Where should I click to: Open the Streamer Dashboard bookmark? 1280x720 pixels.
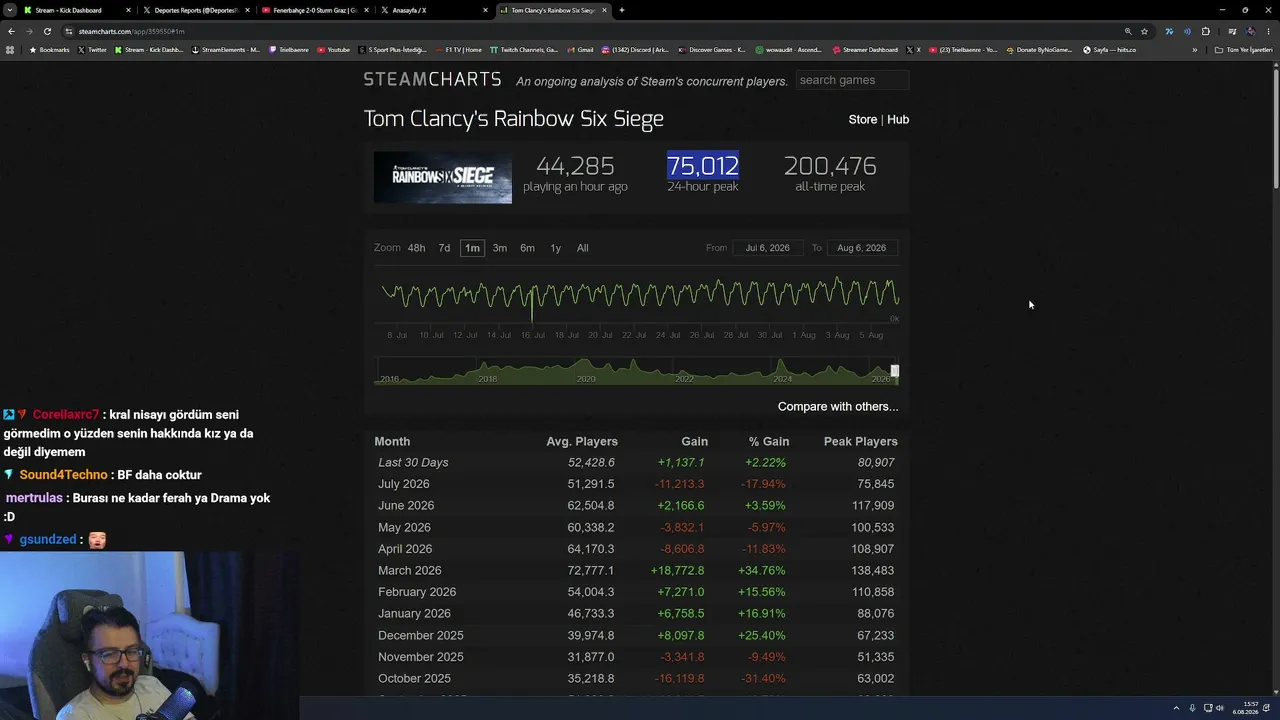pyautogui.click(x=864, y=50)
